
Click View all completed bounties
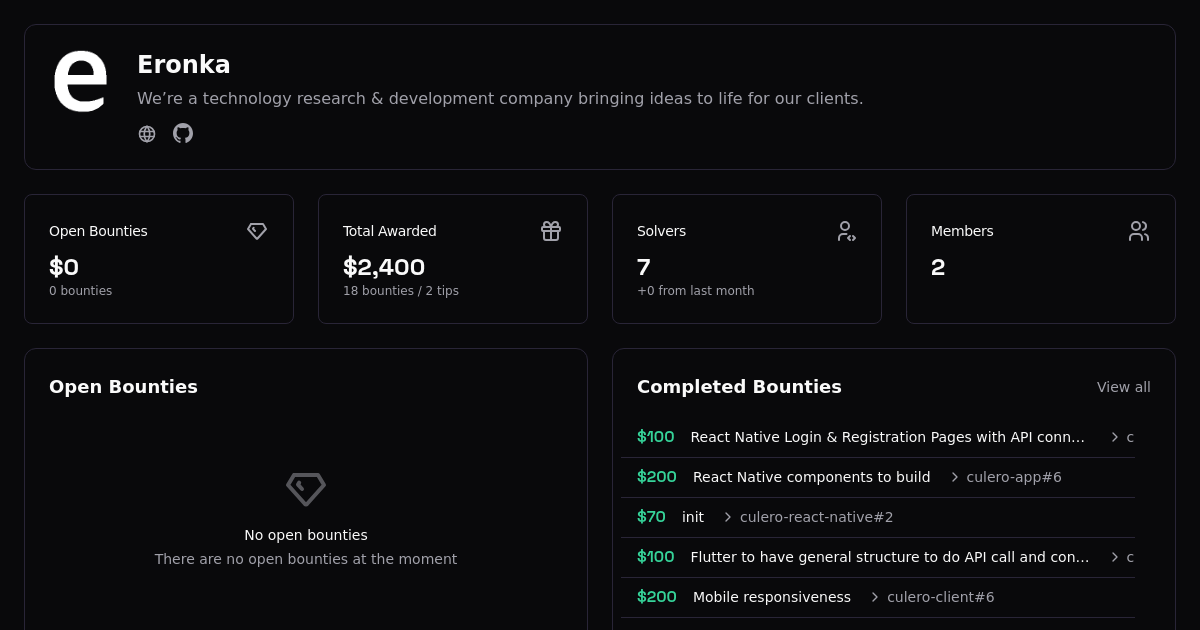1123,387
